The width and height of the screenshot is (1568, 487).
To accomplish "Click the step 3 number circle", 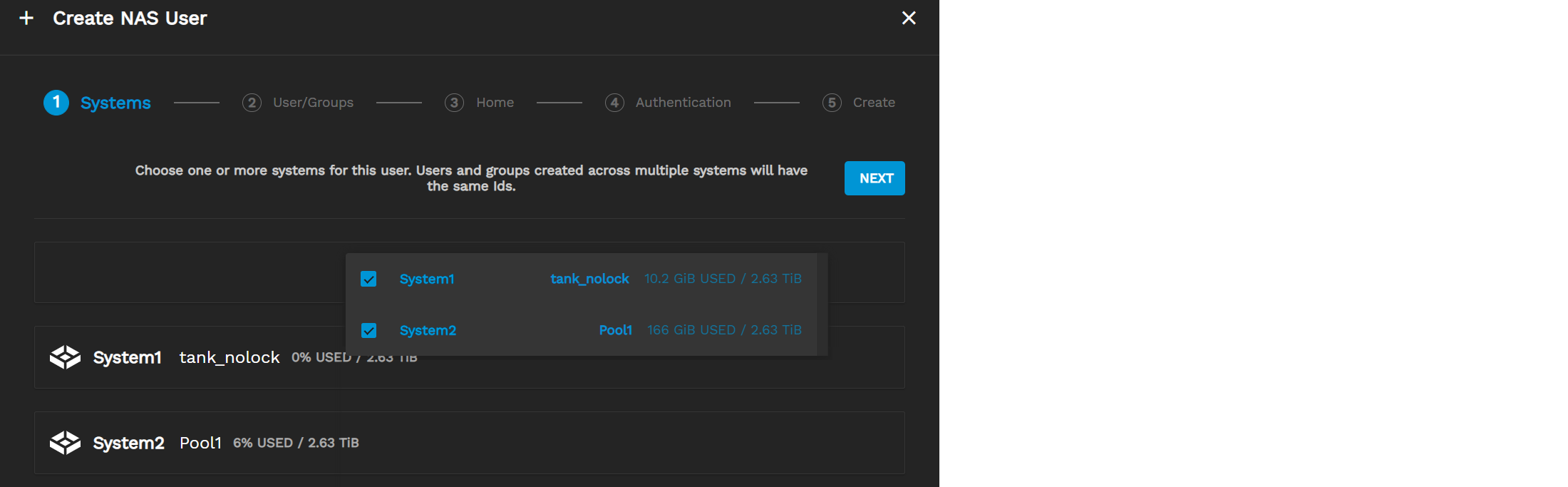I will (x=454, y=103).
